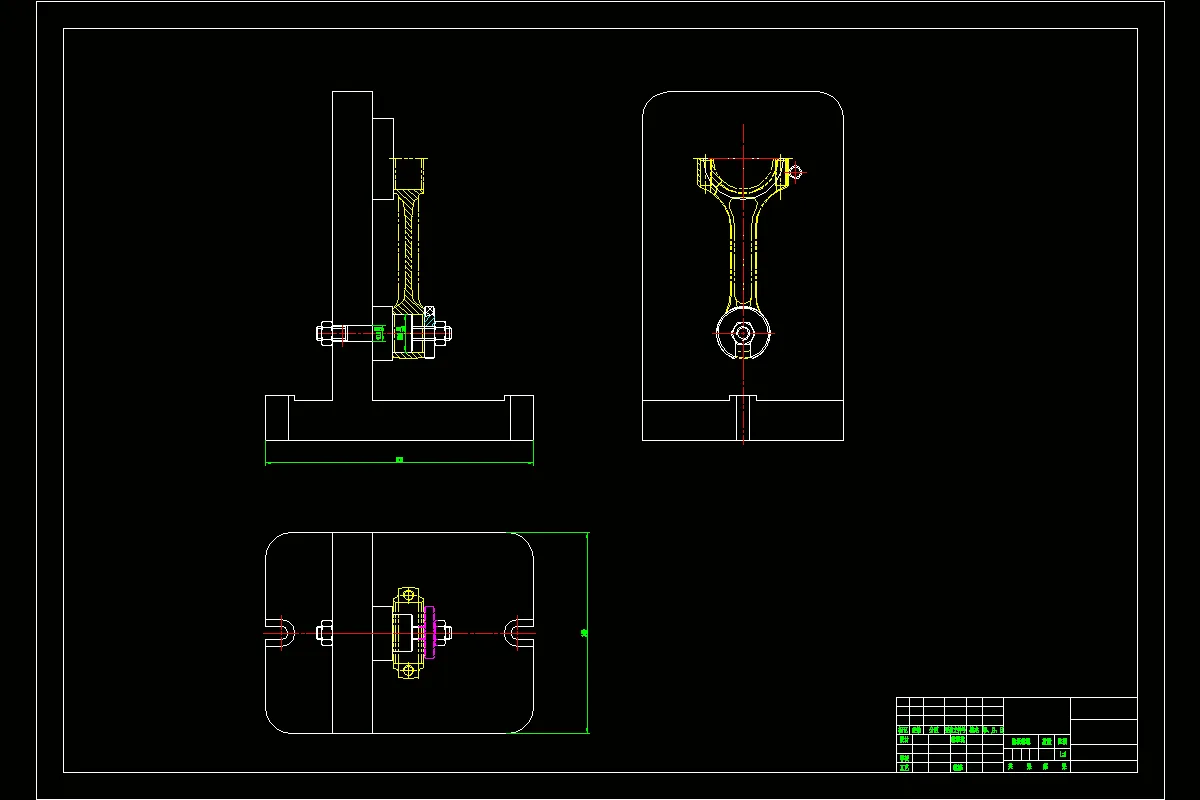The width and height of the screenshot is (1200, 800).
Task: Select the left hex nut in top view
Action: 325,632
